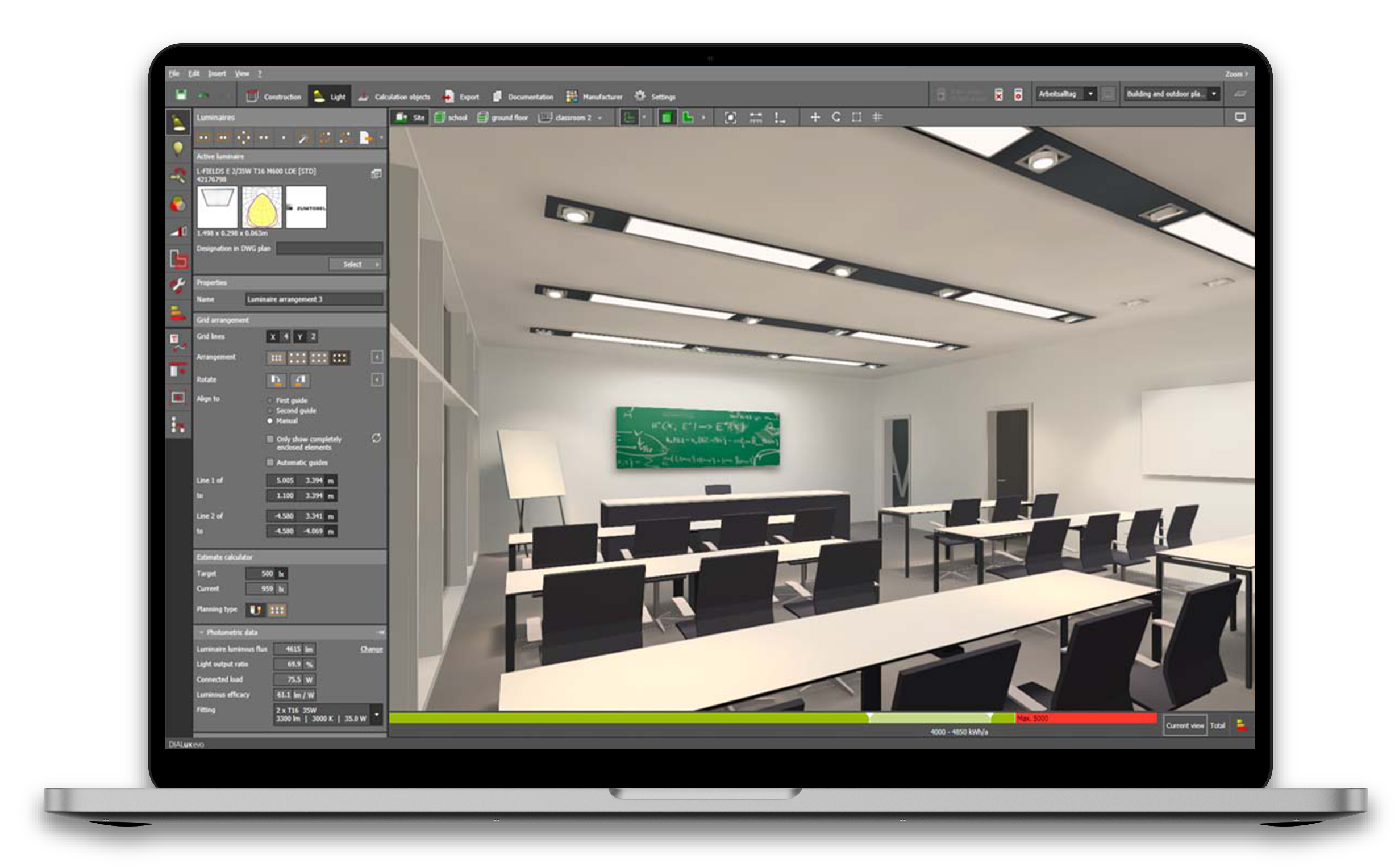Expand the Fitting 2 x T16 35W dropdown
This screenshot has height=868, width=1399.
(377, 715)
